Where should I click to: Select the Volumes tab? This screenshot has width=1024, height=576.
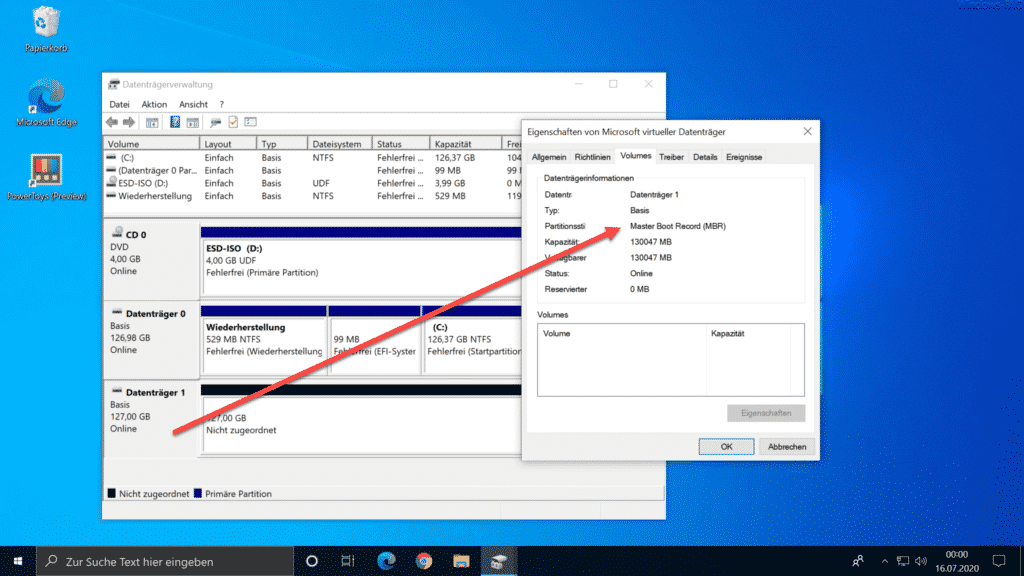(635, 155)
